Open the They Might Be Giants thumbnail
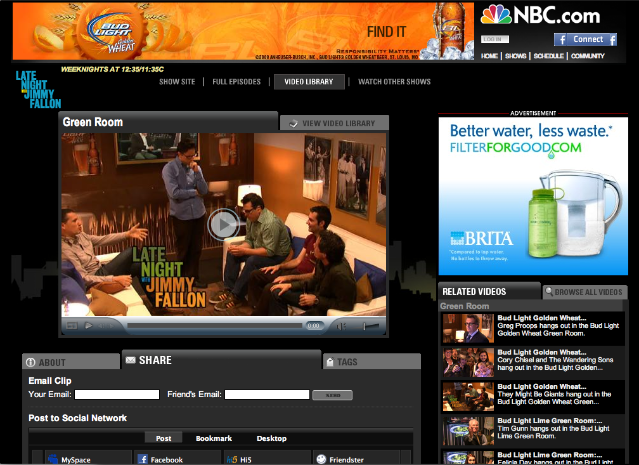 pos(468,397)
